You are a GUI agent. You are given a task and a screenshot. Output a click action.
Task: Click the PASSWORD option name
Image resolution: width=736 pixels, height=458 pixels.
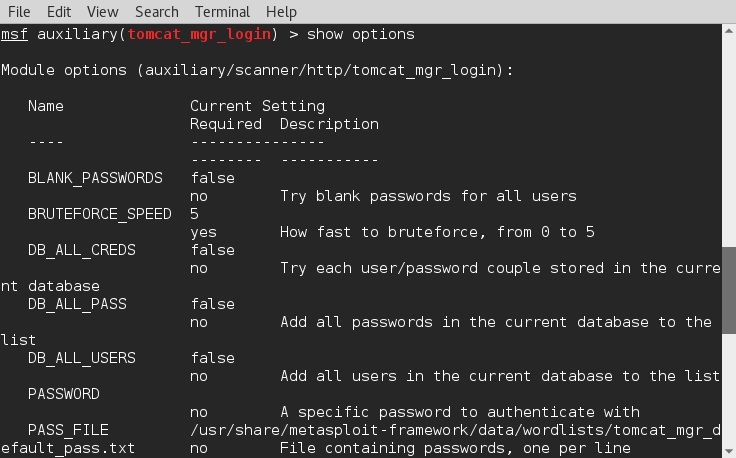pos(63,394)
